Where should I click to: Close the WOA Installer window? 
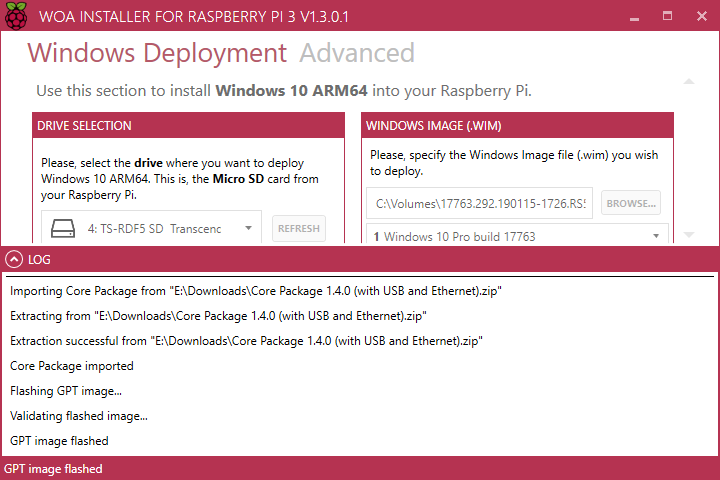[702, 16]
